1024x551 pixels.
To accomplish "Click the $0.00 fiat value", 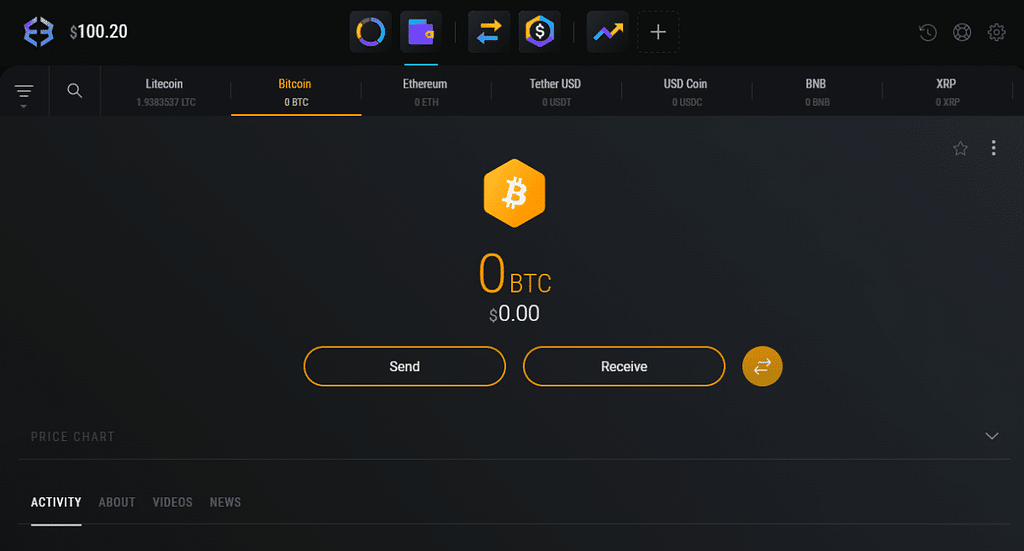I will 515,313.
